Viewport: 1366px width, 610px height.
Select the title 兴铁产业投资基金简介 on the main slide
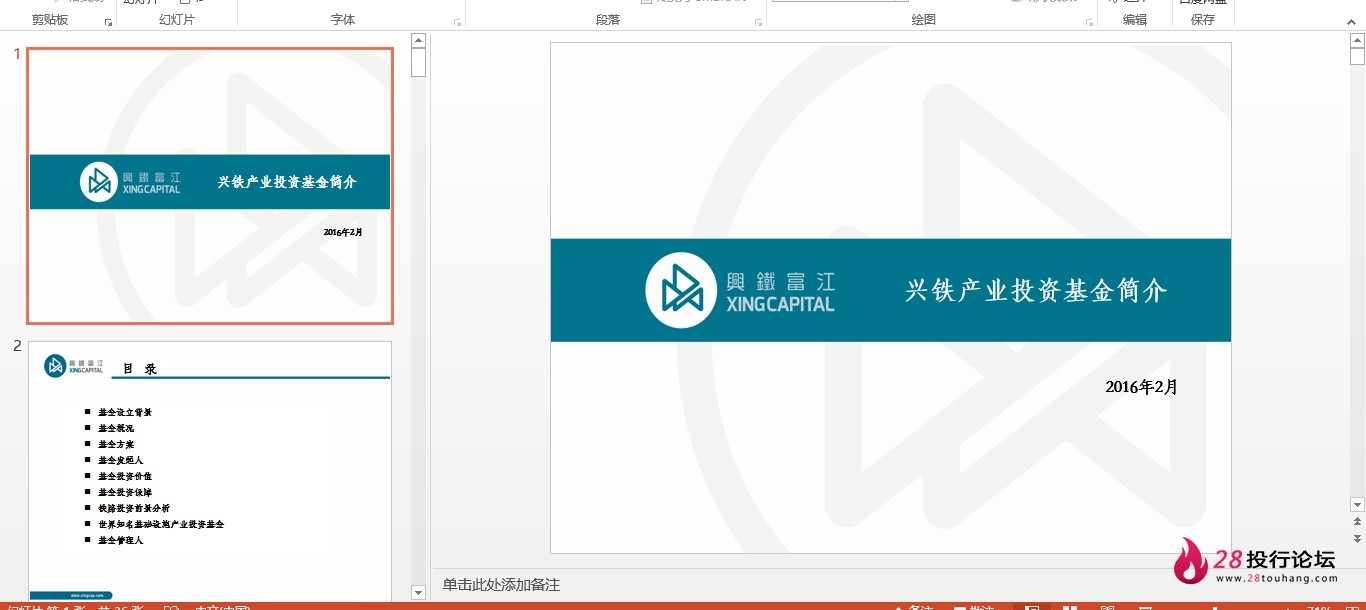[1036, 291]
